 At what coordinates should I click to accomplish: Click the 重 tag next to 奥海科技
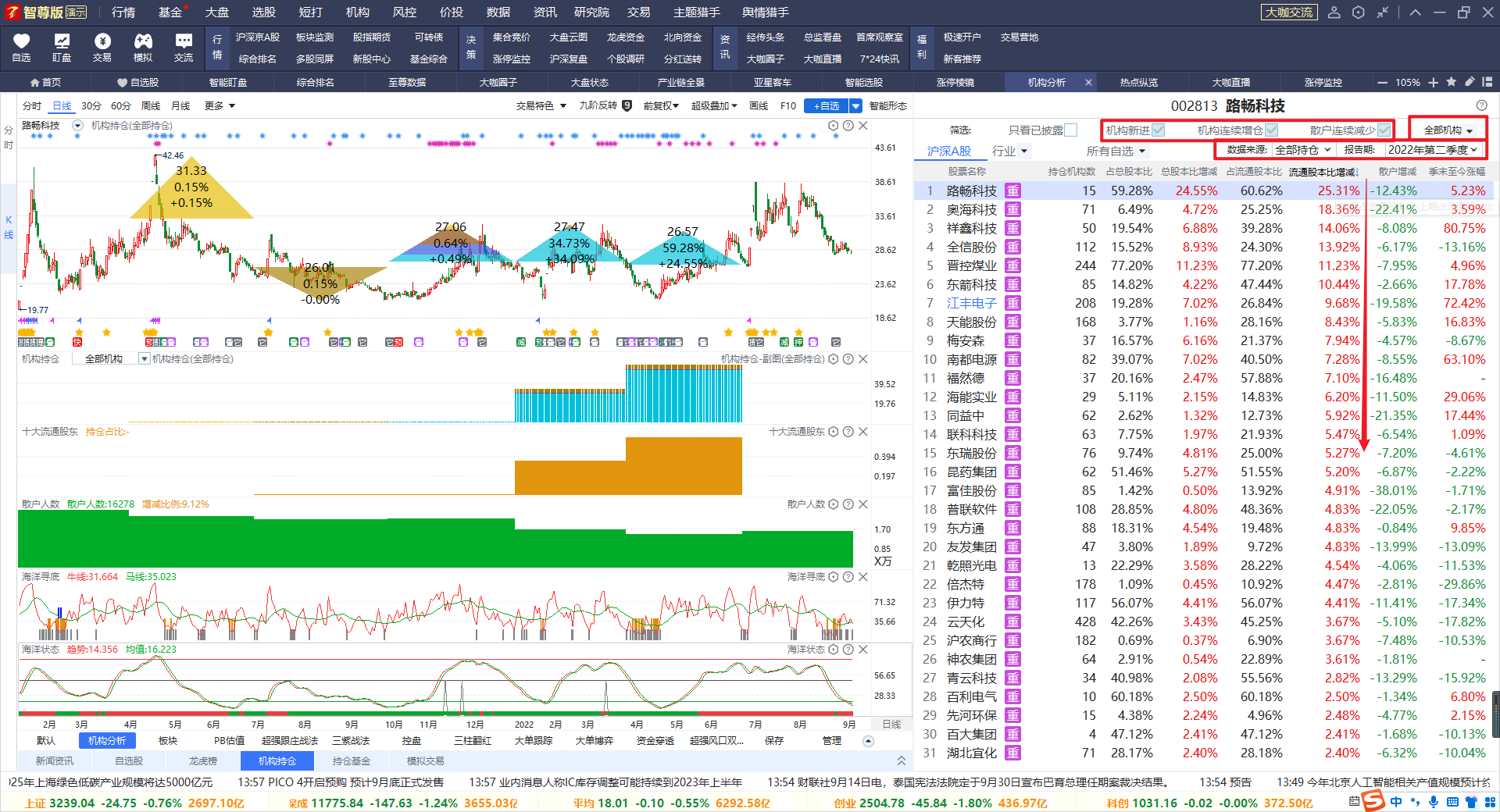coord(1013,209)
